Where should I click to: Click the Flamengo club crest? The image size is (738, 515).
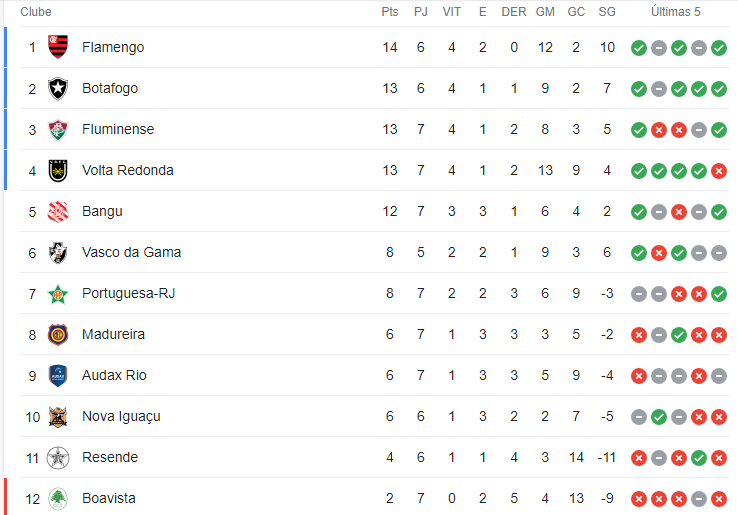click(58, 47)
